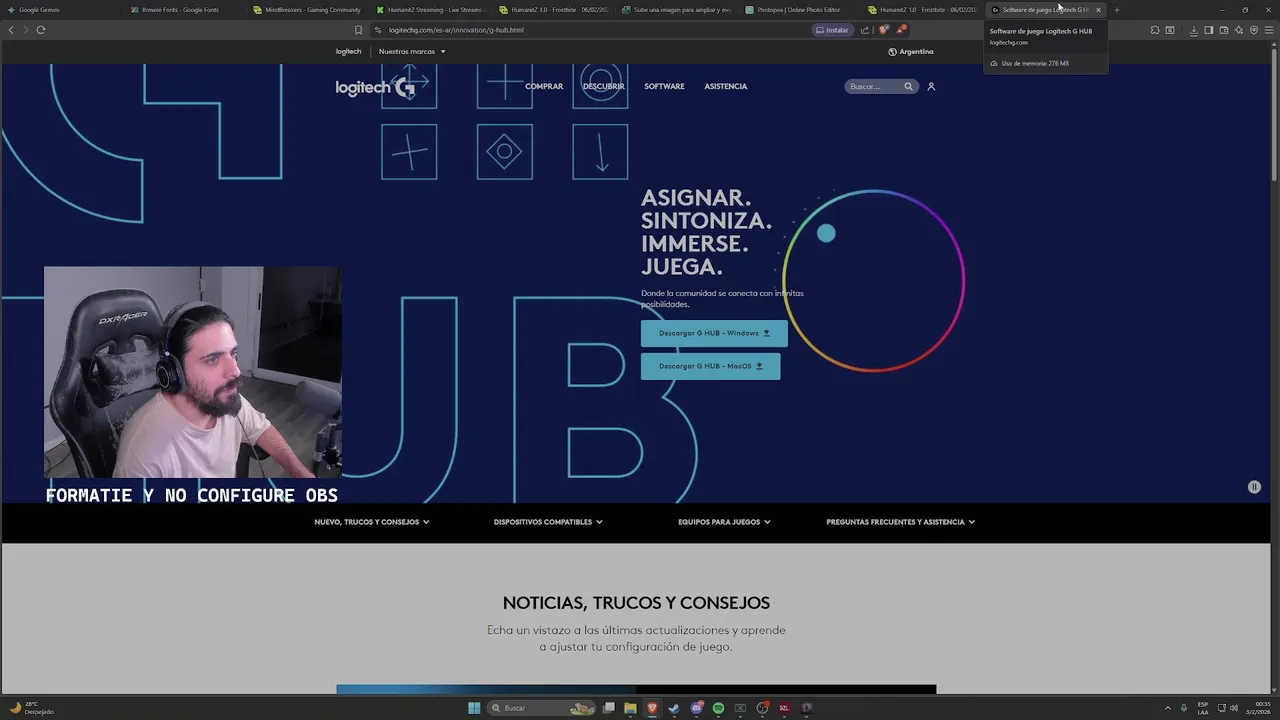The width and height of the screenshot is (1280, 720).
Task: Go back in browser
Action: (x=11, y=30)
